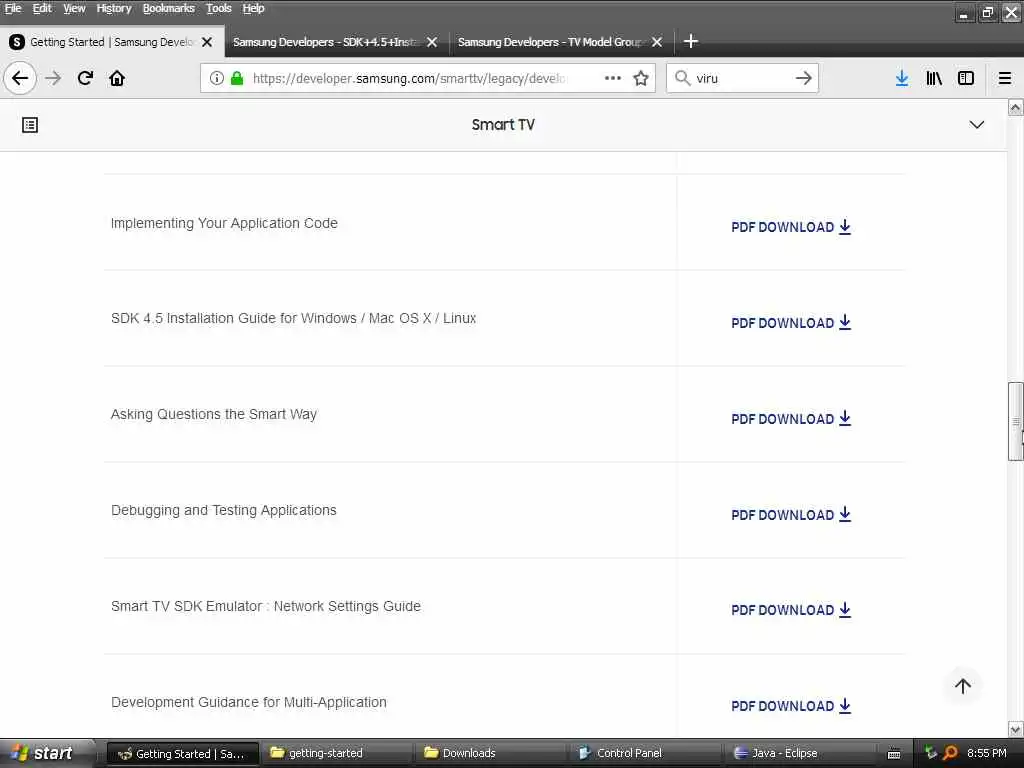Reload the current page
The height and width of the screenshot is (768, 1024).
point(85,78)
